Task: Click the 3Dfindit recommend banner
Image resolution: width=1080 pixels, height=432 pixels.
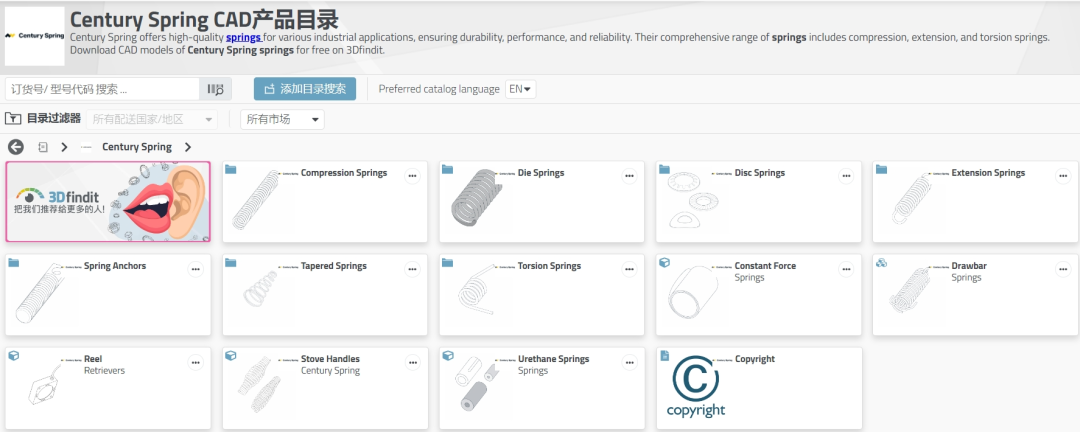Action: (x=108, y=202)
